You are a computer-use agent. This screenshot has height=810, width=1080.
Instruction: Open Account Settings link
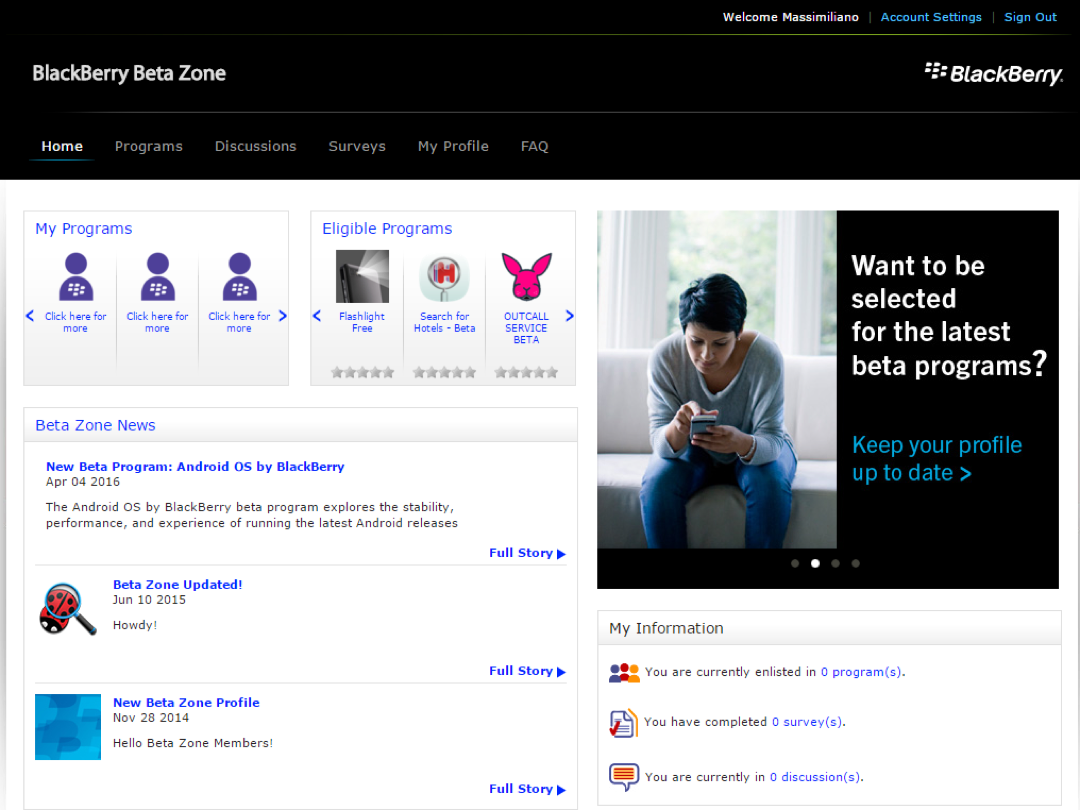[x=931, y=17]
